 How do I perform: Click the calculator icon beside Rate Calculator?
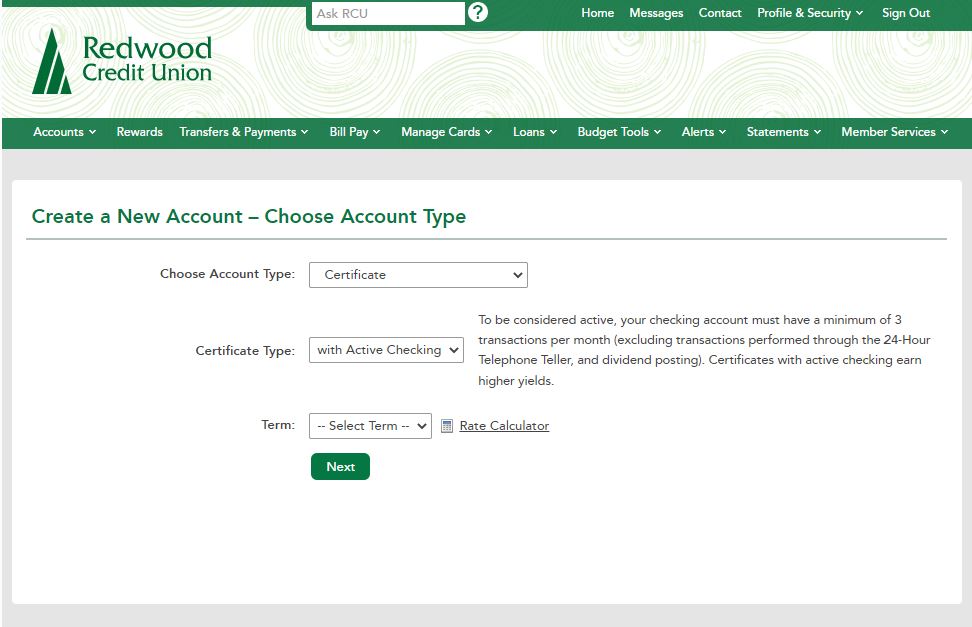[x=447, y=426]
